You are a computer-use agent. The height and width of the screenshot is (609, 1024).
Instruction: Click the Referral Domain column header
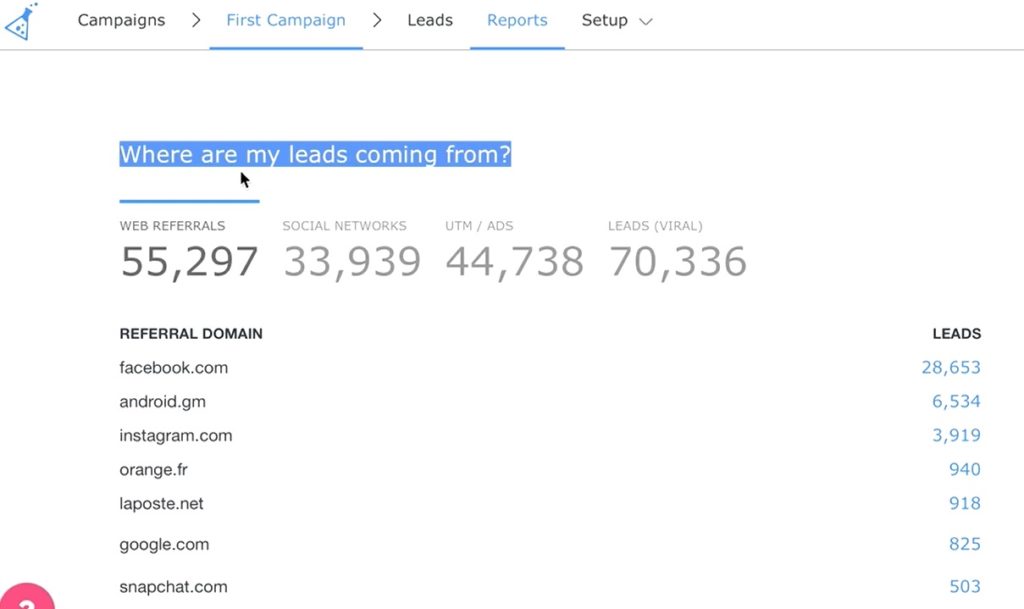pos(191,334)
